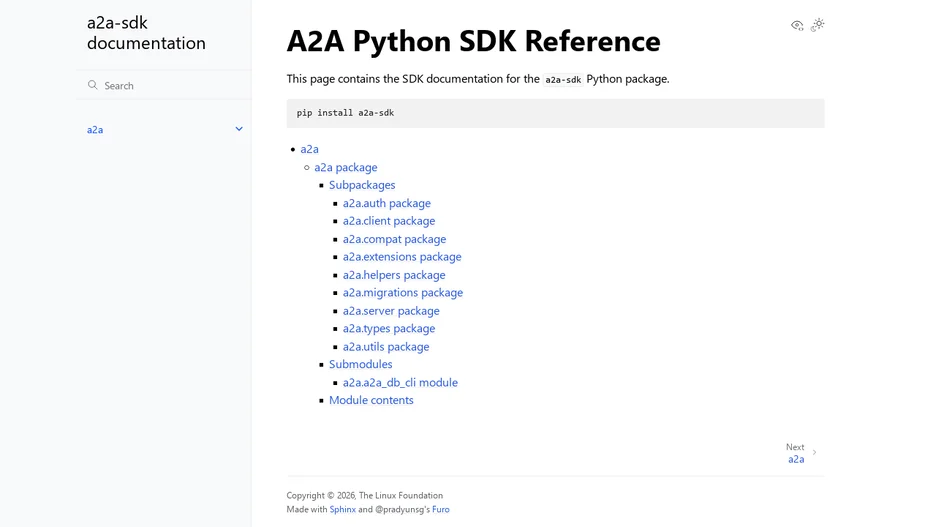The image size is (936, 527).
Task: Jump to the Subpackages link
Action: 362,185
